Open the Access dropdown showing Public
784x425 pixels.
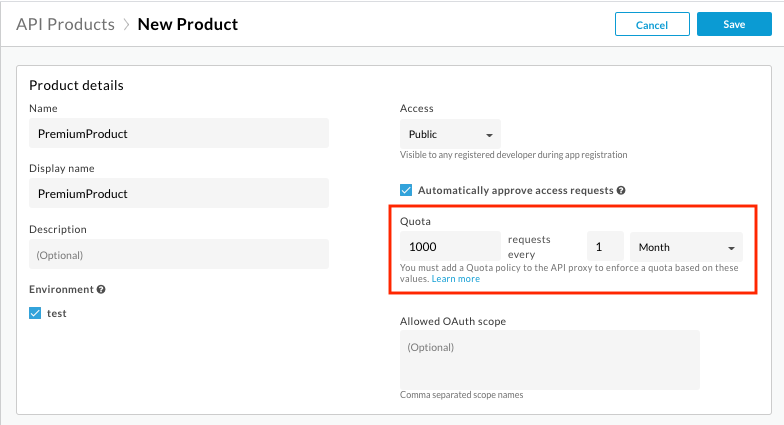(450, 134)
